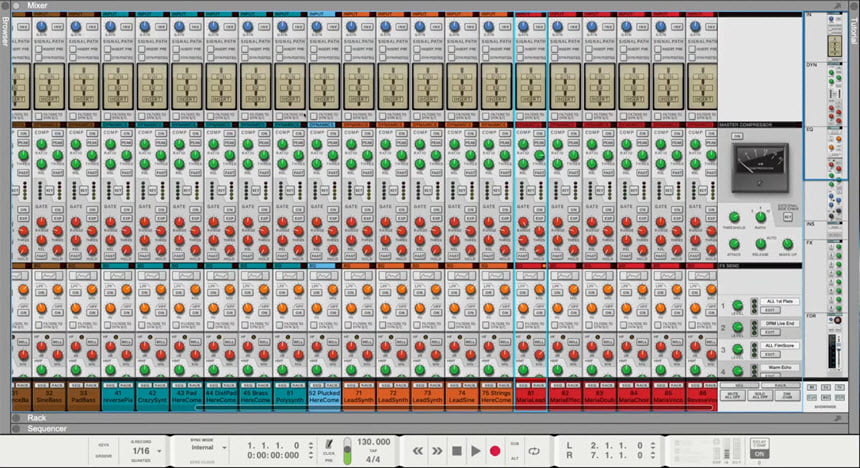This screenshot has height=468, width=860.
Task: Click Edit under ALL FilmScore send
Action: click(770, 354)
